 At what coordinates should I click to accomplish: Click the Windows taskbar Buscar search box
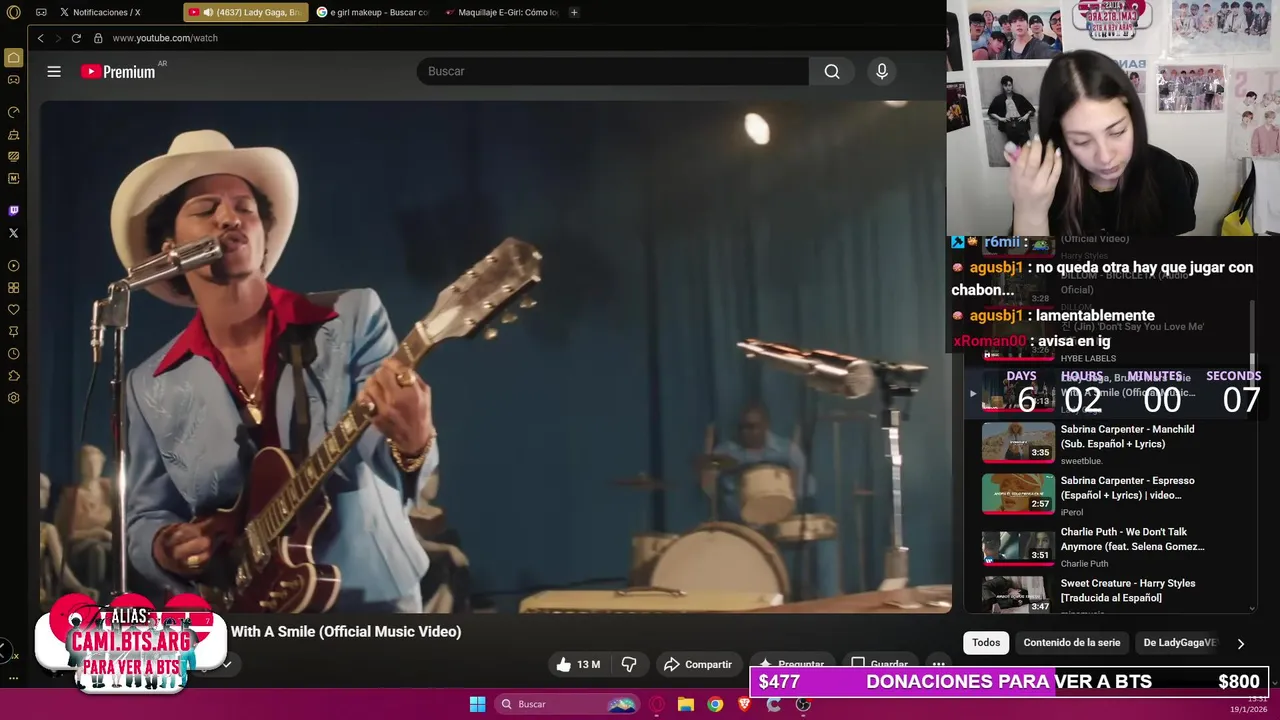(x=567, y=704)
